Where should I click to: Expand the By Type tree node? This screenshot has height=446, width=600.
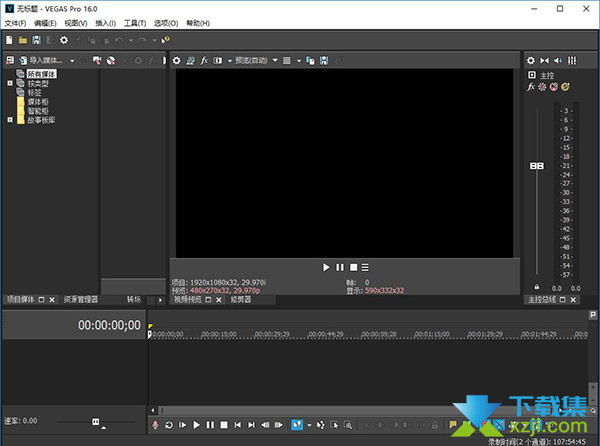tap(10, 83)
